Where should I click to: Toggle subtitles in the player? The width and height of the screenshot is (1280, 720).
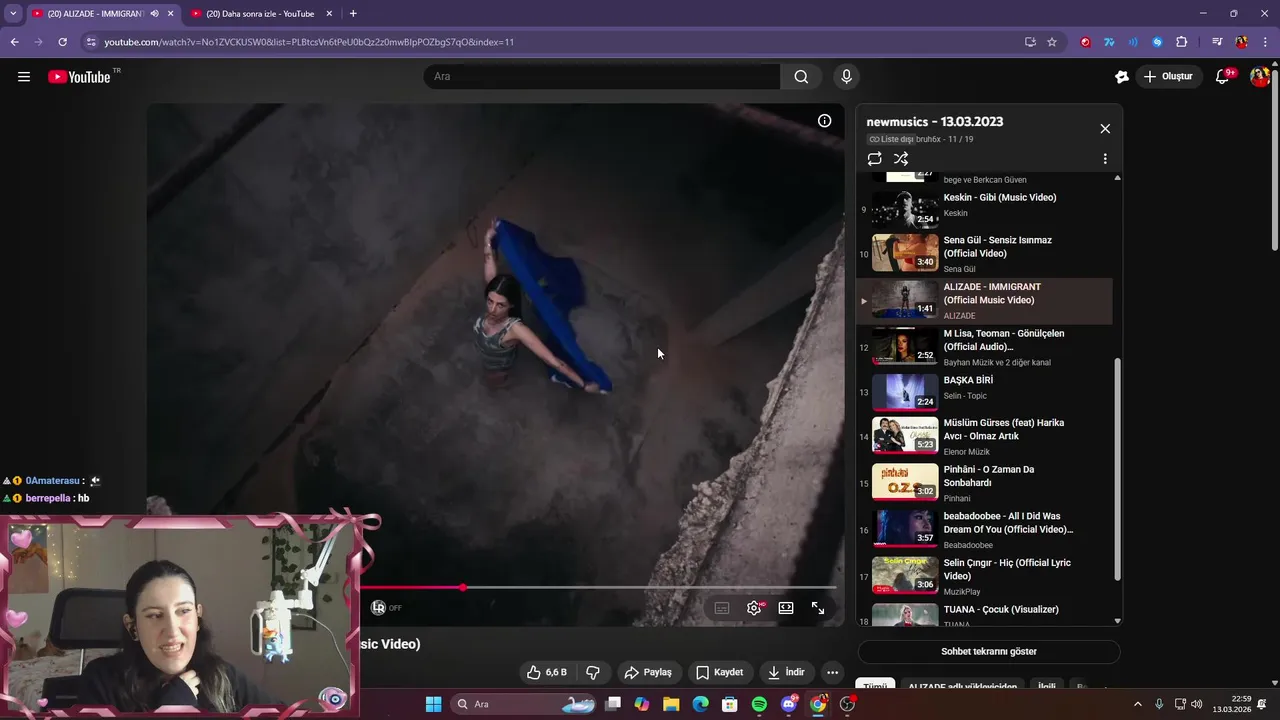[x=722, y=608]
